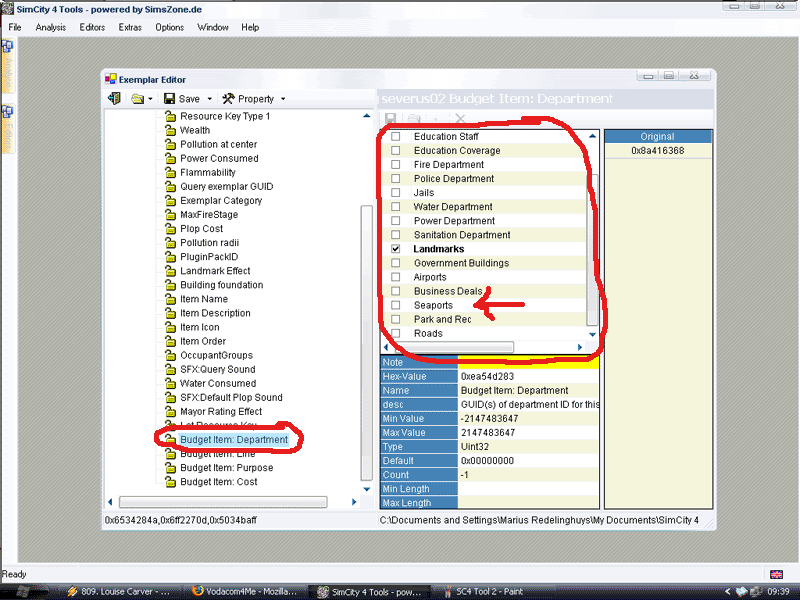
Task: Check the Police Department checkbox
Action: point(395,179)
